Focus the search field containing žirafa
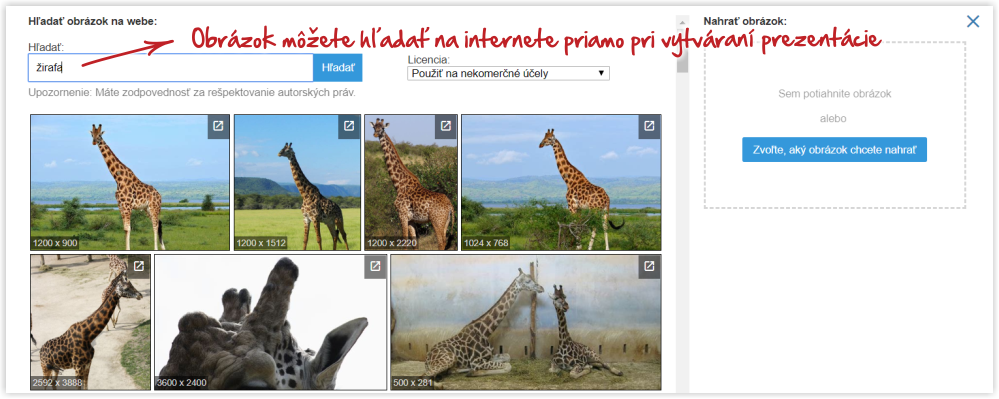 pyautogui.click(x=171, y=68)
